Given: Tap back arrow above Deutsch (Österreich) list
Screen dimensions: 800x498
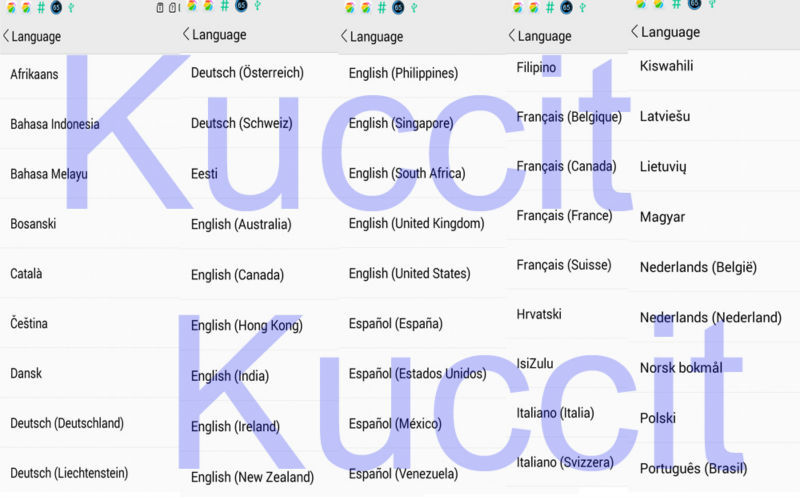Looking at the screenshot, I should click(186, 34).
